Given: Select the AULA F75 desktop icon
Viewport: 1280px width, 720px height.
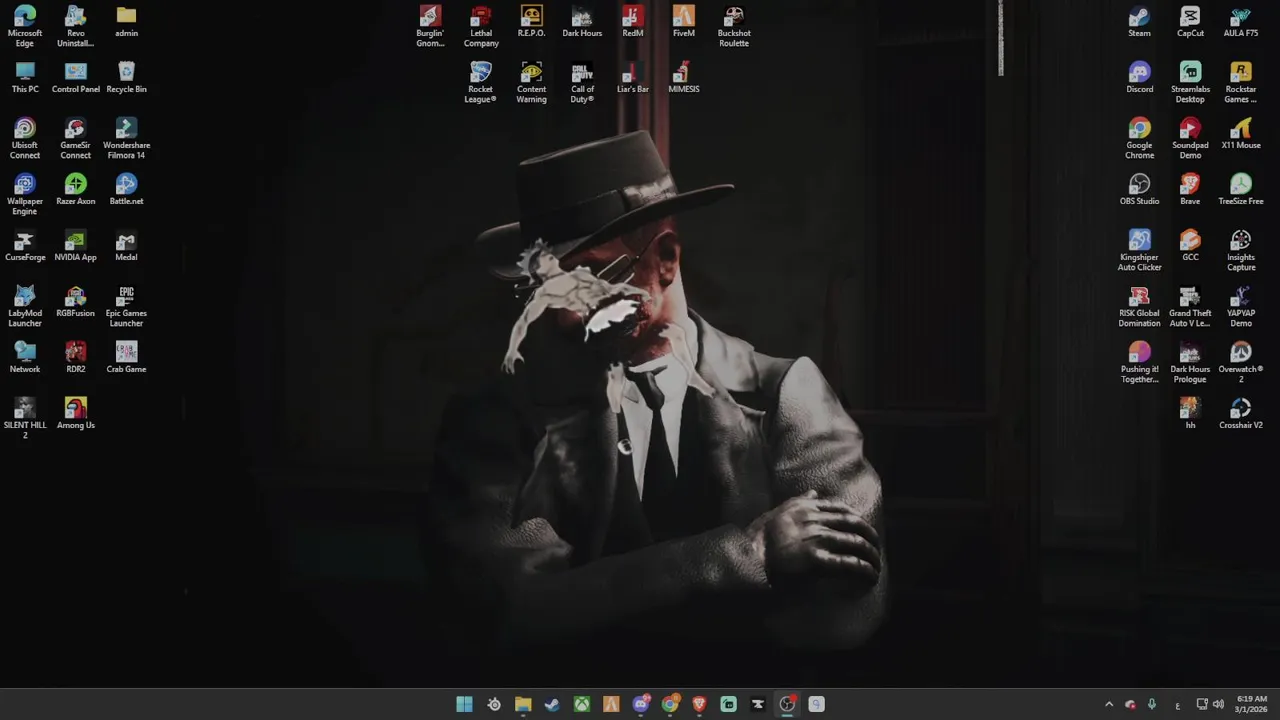Looking at the screenshot, I should point(1241,21).
